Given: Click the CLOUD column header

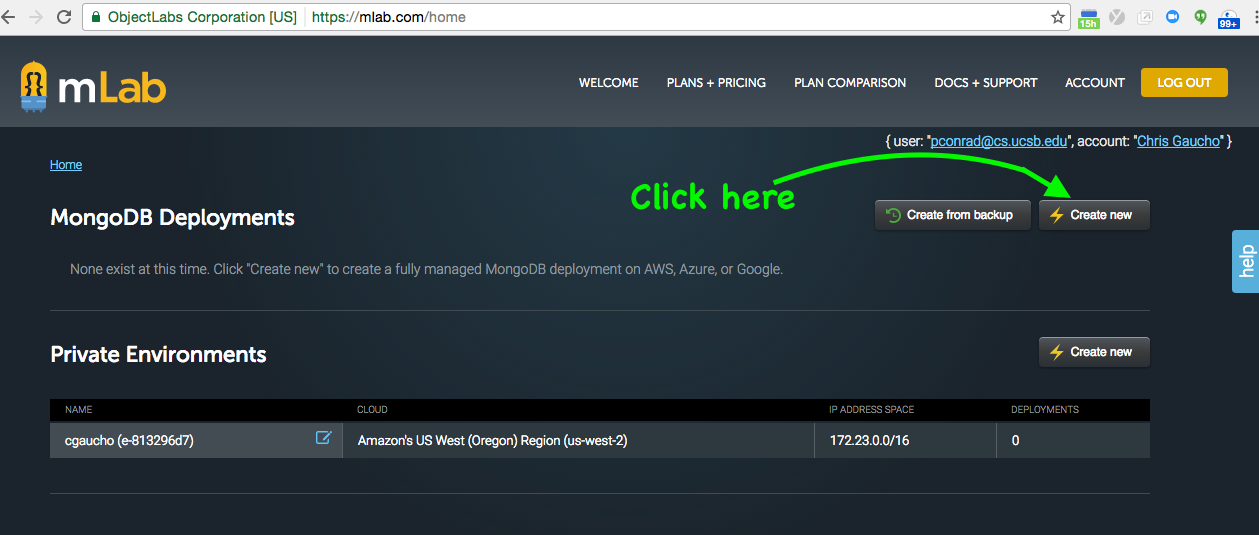Looking at the screenshot, I should click(x=372, y=410).
